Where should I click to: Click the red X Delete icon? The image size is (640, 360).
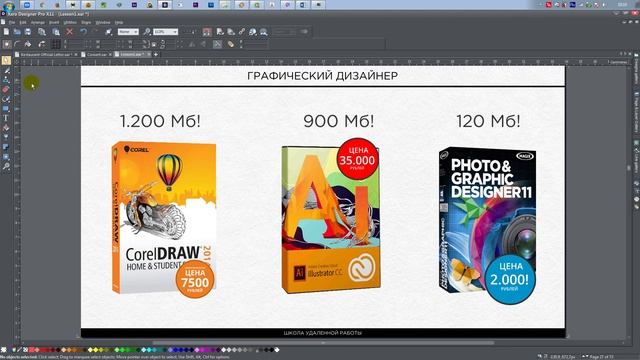[70, 31]
